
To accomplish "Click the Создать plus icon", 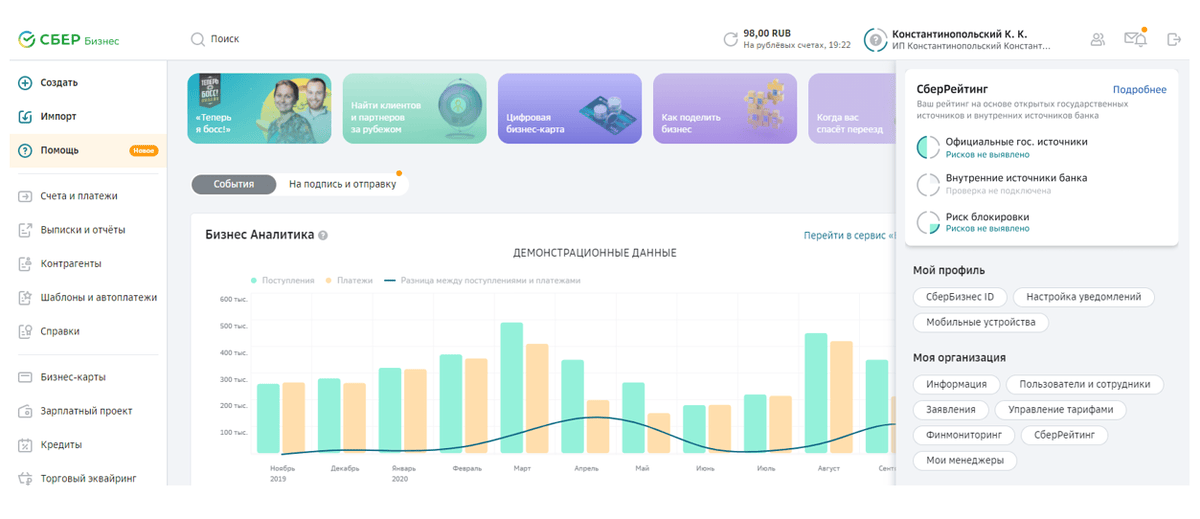I will pos(25,83).
